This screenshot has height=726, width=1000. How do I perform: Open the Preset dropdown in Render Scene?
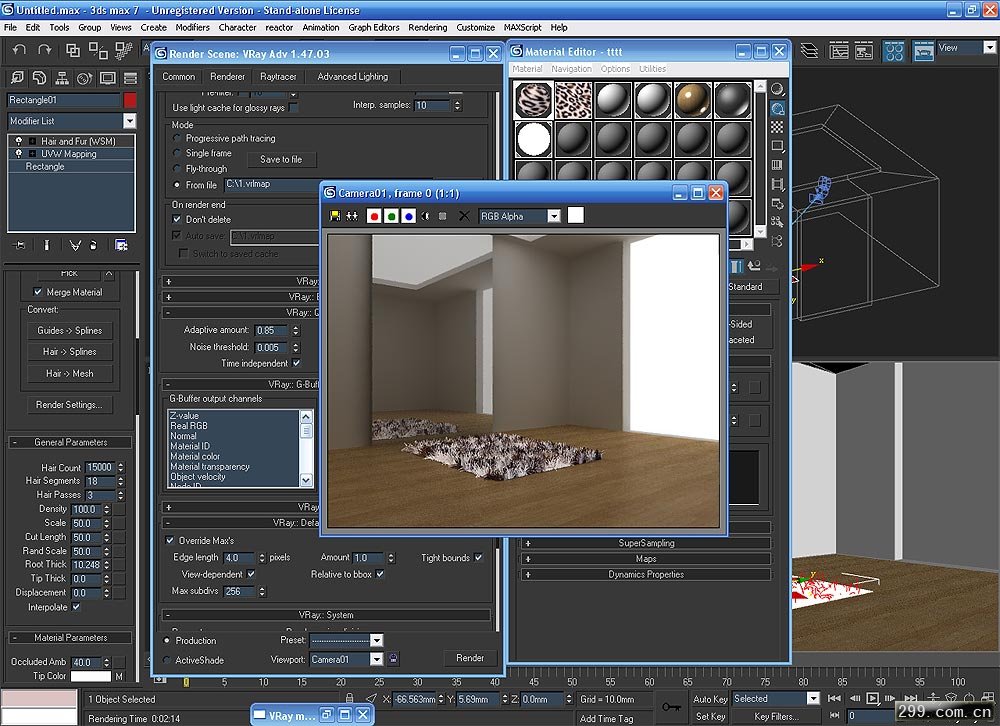[x=376, y=640]
